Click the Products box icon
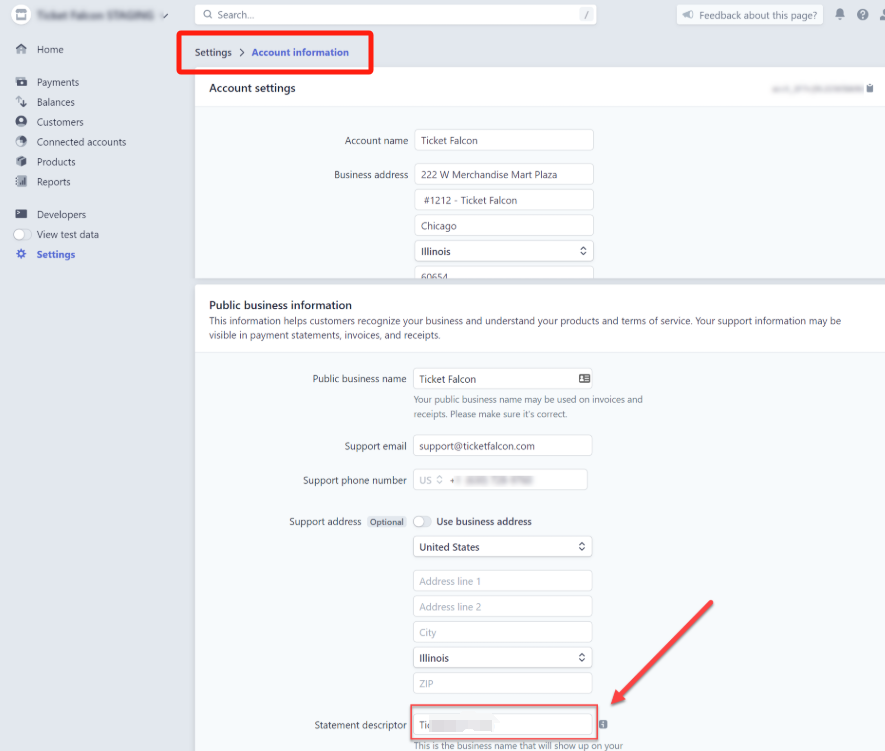Screen dimensions: 885x751 tap(21, 161)
